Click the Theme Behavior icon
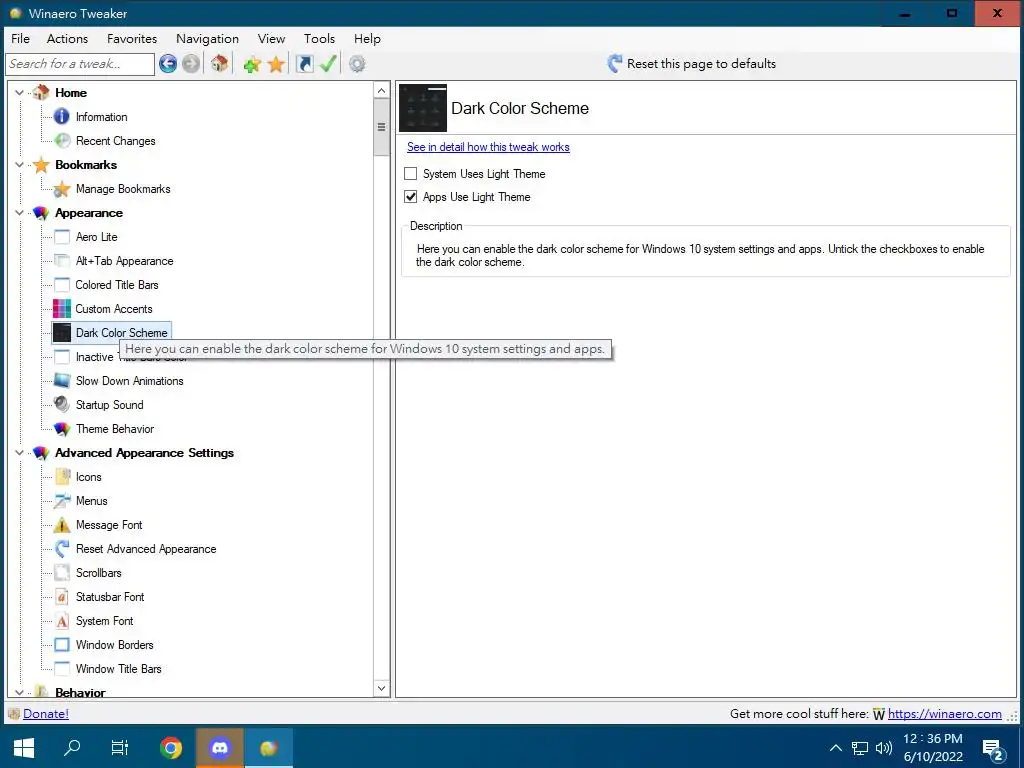1024x768 pixels. (62, 428)
